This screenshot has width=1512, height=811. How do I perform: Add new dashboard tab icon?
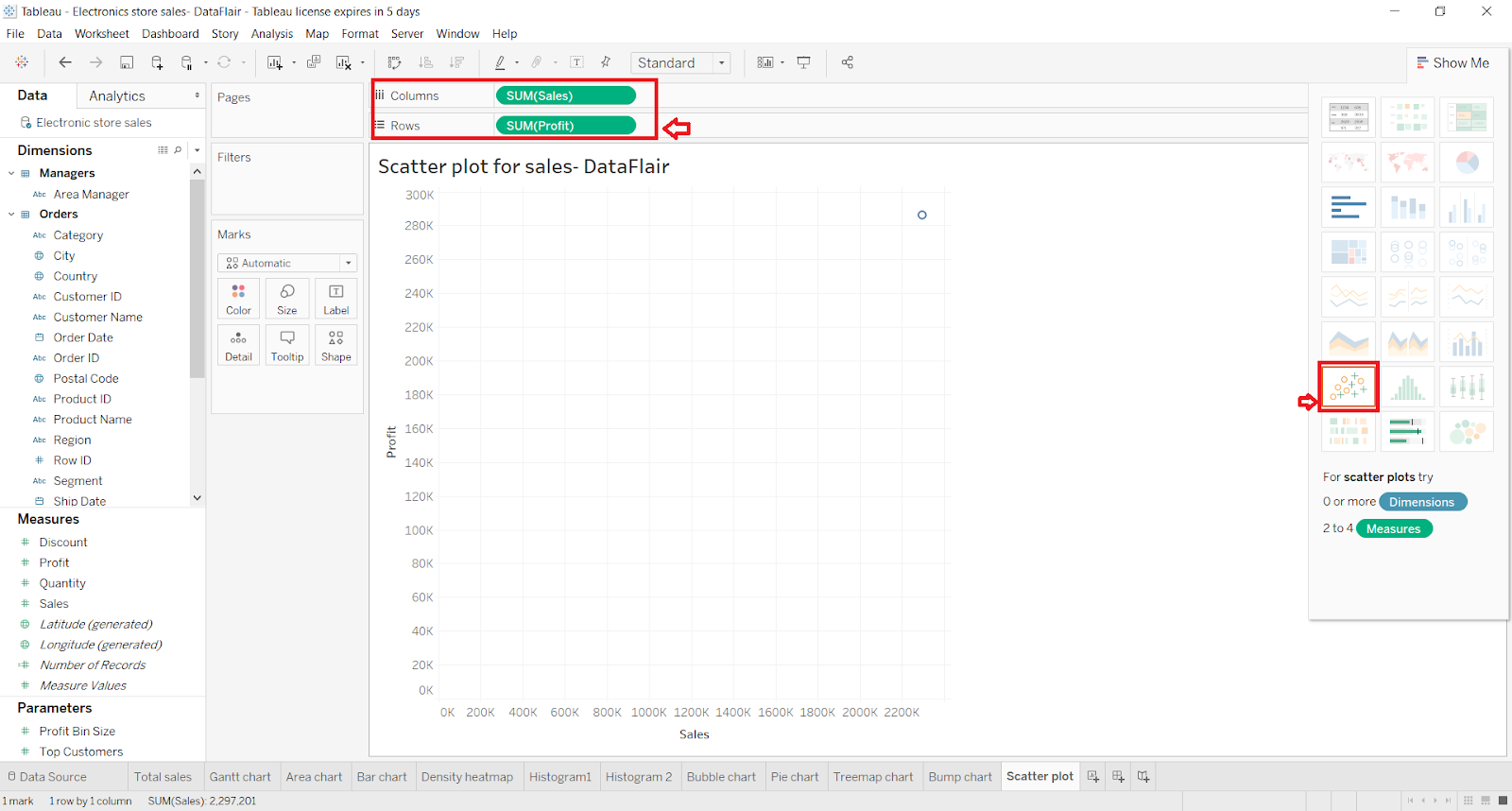[1118, 776]
